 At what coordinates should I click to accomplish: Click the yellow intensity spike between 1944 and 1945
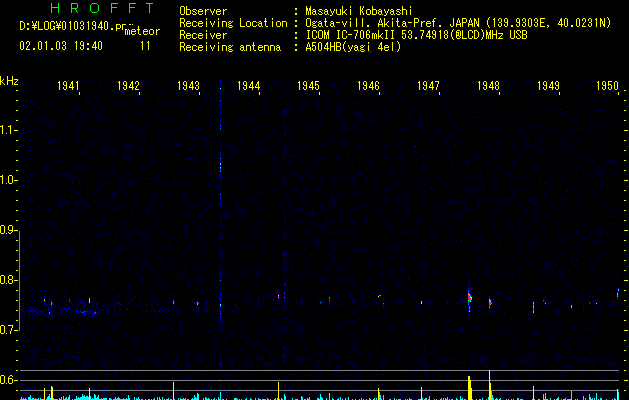coord(278,391)
